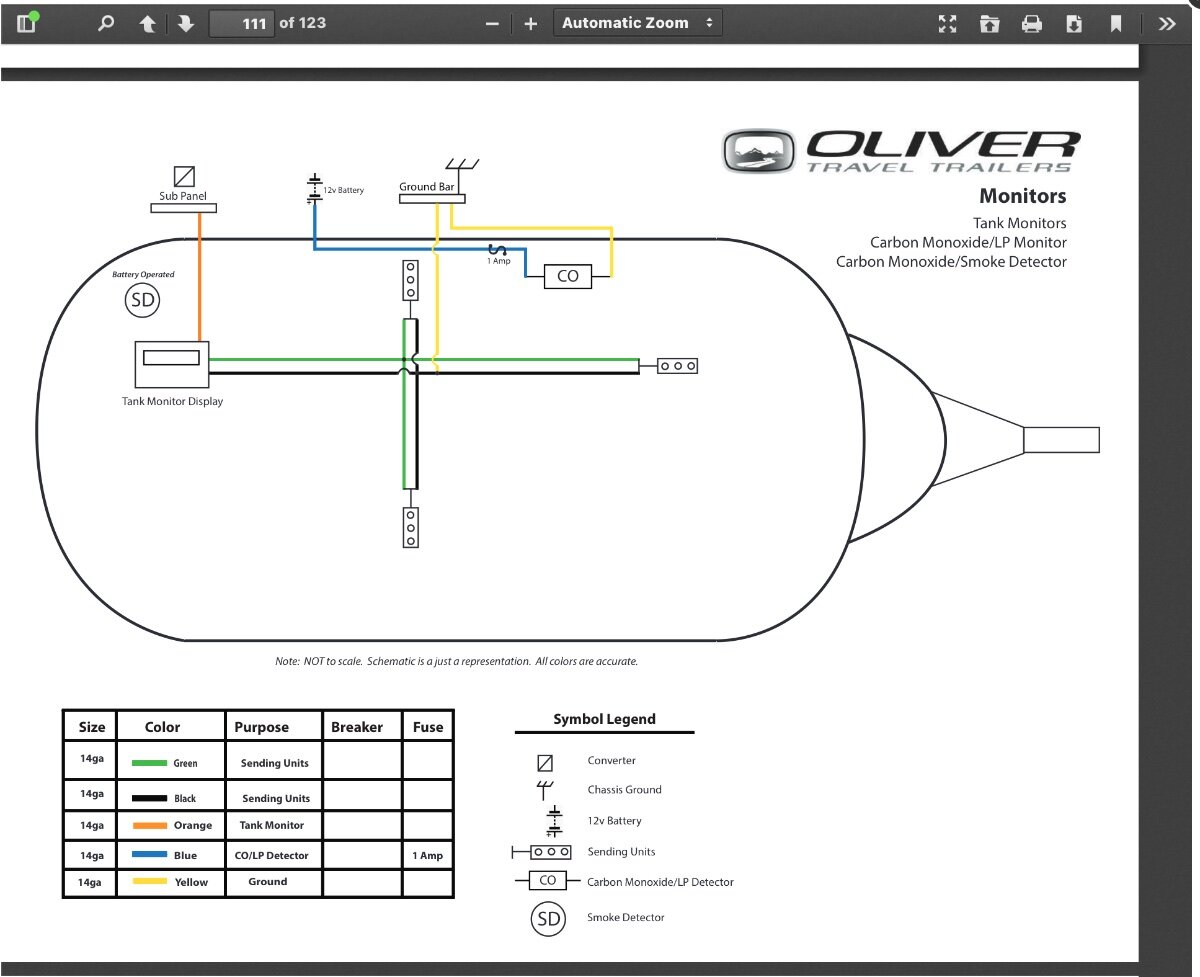Print the PDF document
The height and width of the screenshot is (977, 1200).
pos(1032,24)
